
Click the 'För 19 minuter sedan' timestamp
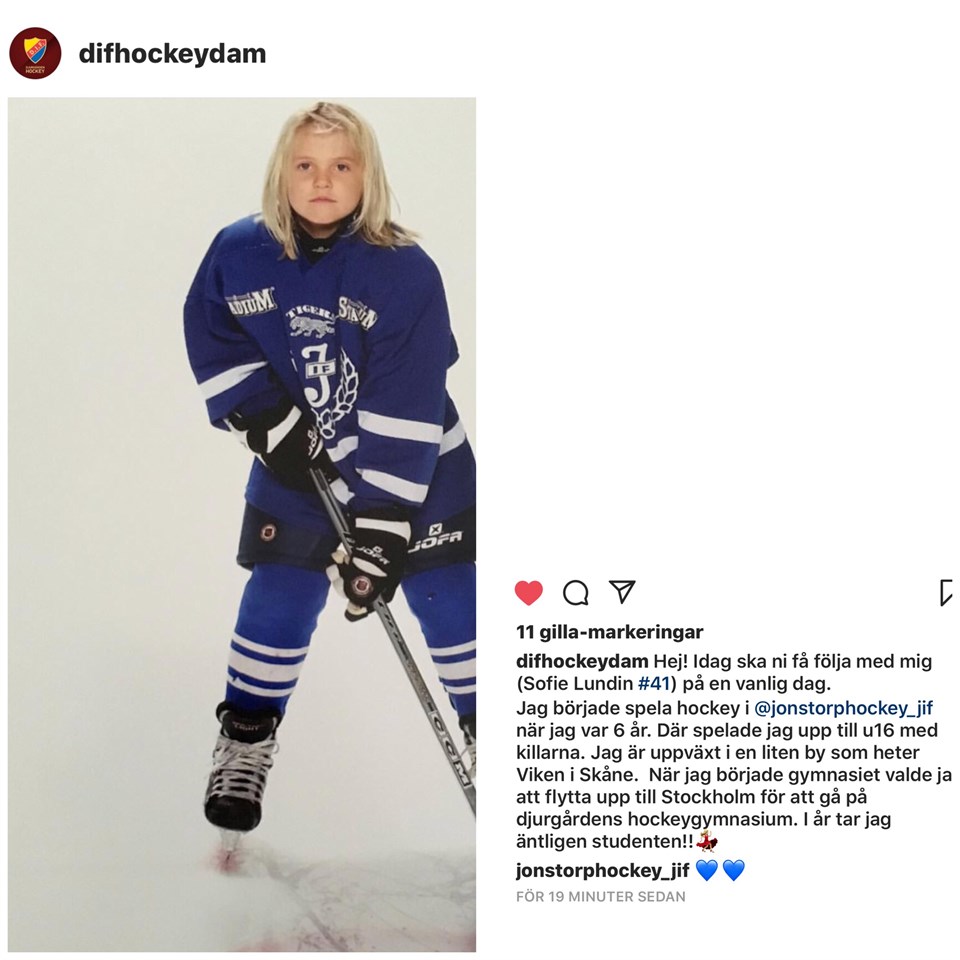pyautogui.click(x=601, y=897)
